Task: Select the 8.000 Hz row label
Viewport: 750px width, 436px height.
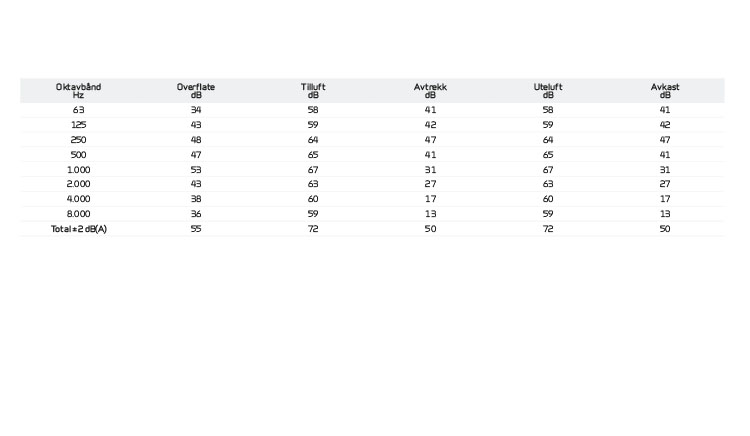Action: point(78,214)
